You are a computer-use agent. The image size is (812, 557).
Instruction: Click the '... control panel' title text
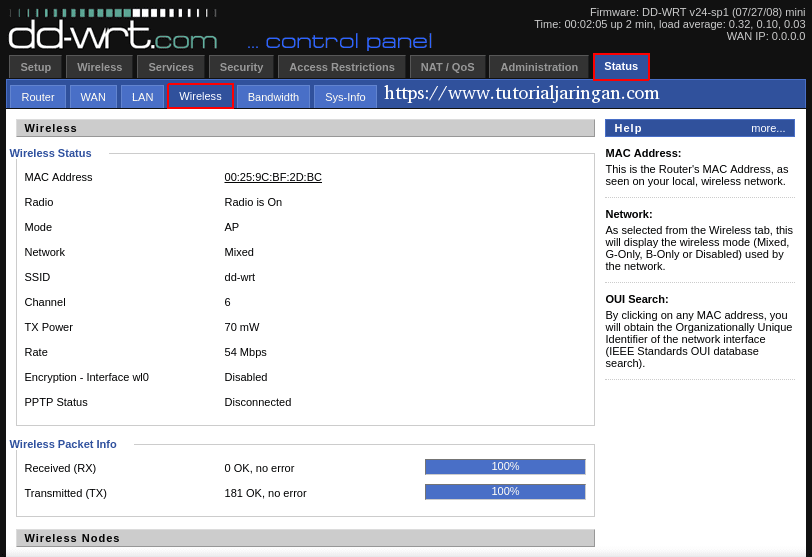[340, 42]
